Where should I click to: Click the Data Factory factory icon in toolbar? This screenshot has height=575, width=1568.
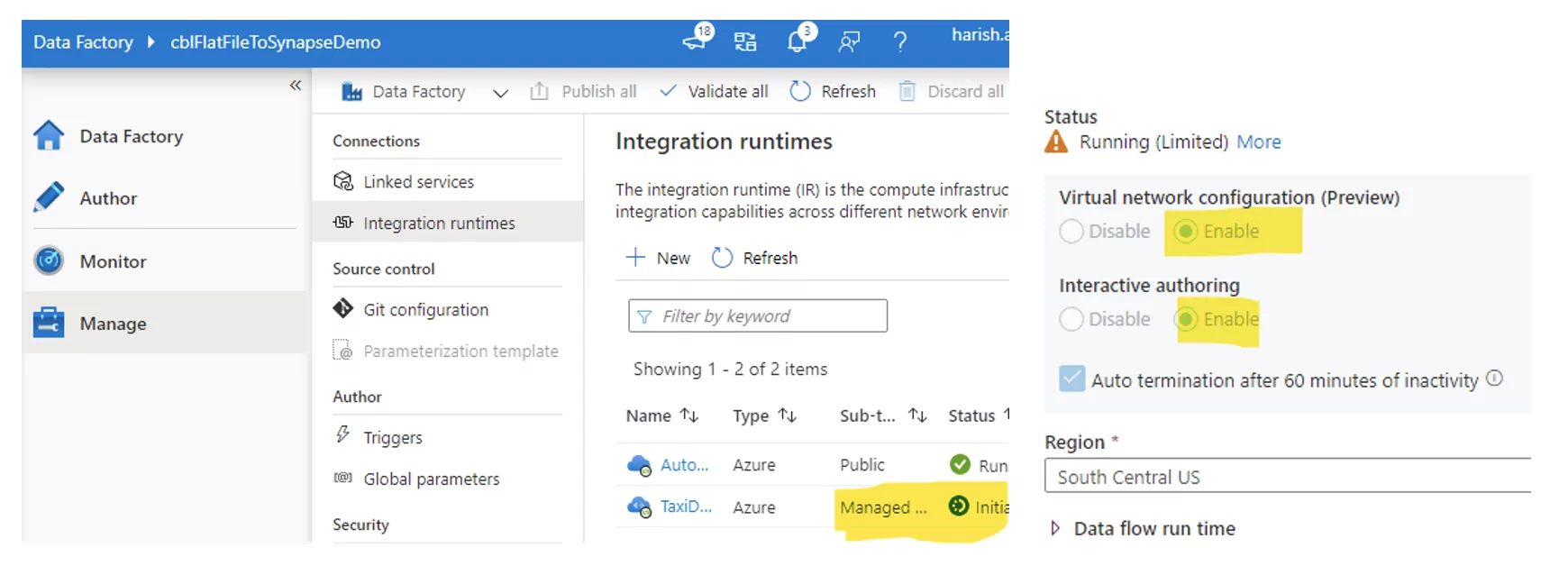(351, 91)
